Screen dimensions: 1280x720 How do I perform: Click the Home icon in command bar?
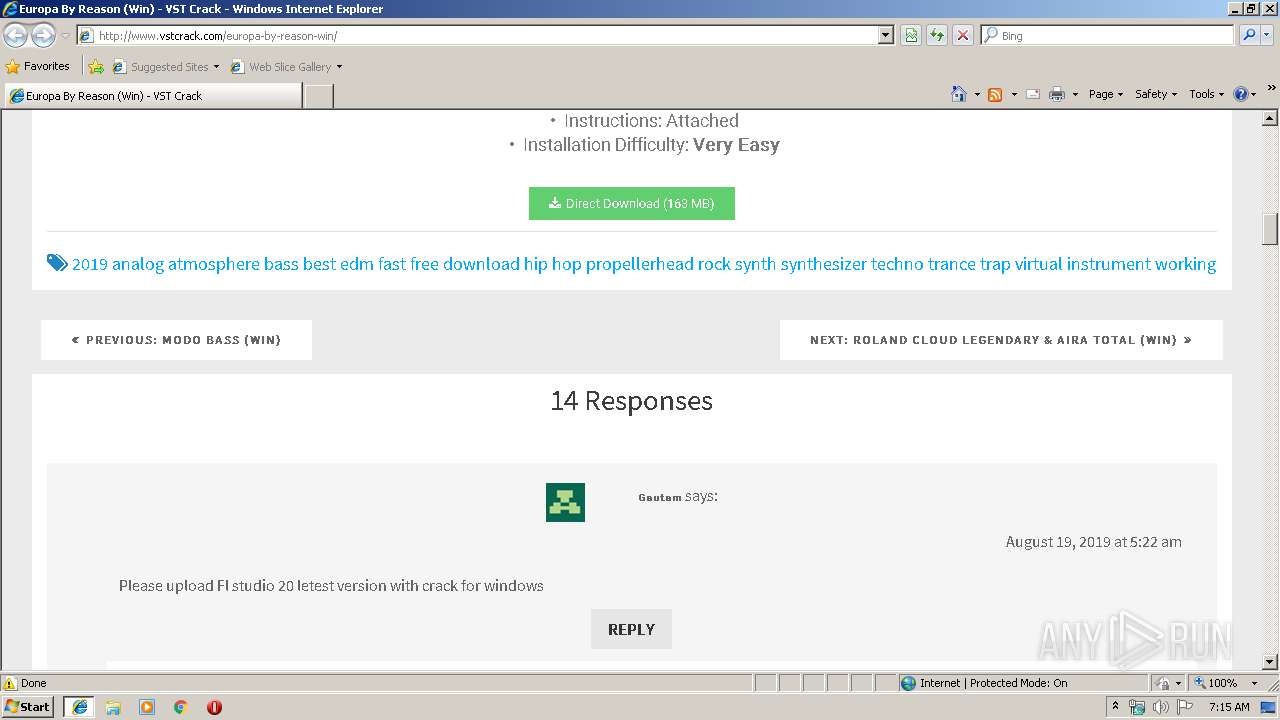tap(958, 94)
